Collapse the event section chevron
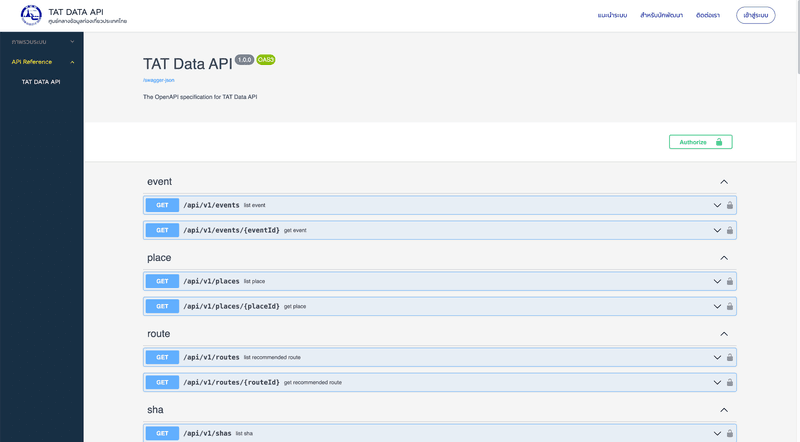The height and width of the screenshot is (442, 800). 724,182
